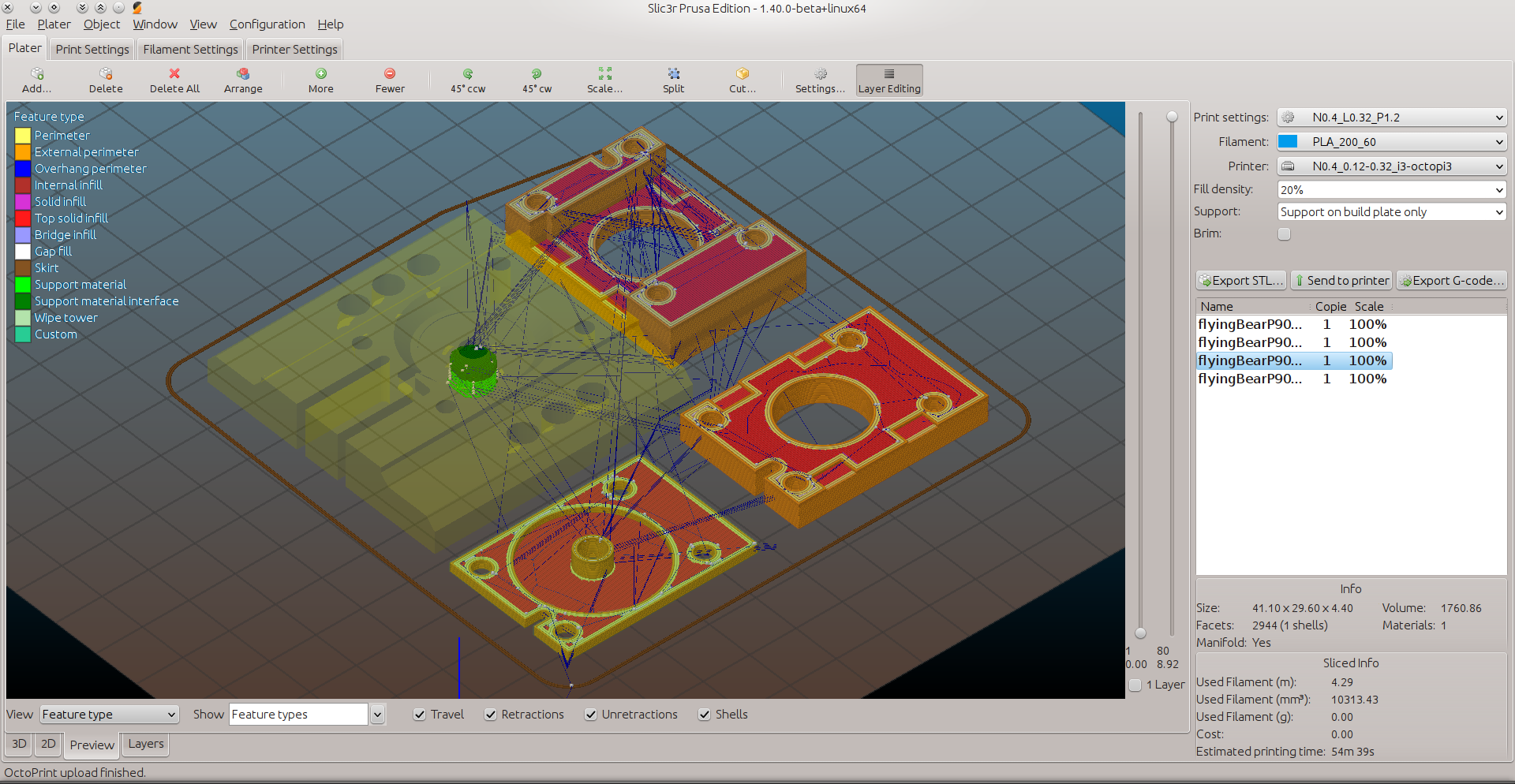This screenshot has height=784, width=1515.
Task: Open the Printer preset dropdown
Action: 1392,166
